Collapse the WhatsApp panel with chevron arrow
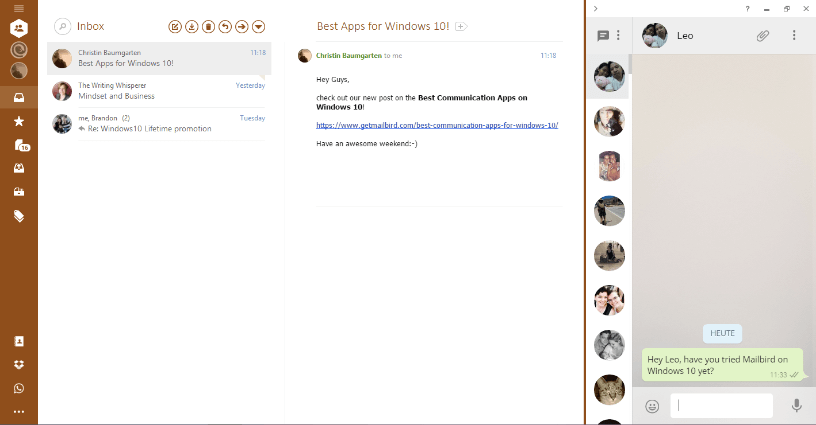 pos(595,8)
